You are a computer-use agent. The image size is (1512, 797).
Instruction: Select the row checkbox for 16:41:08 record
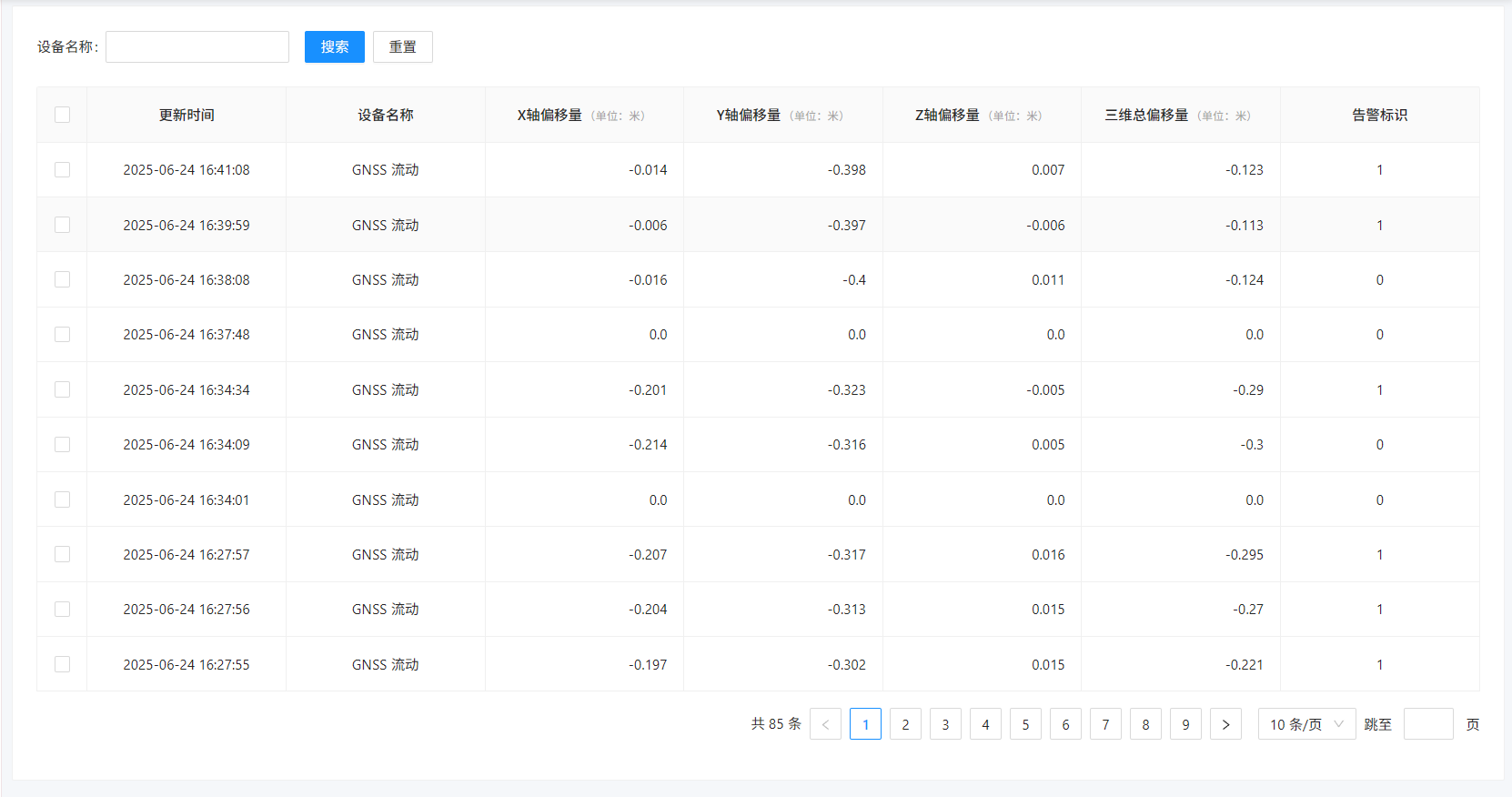coord(62,170)
